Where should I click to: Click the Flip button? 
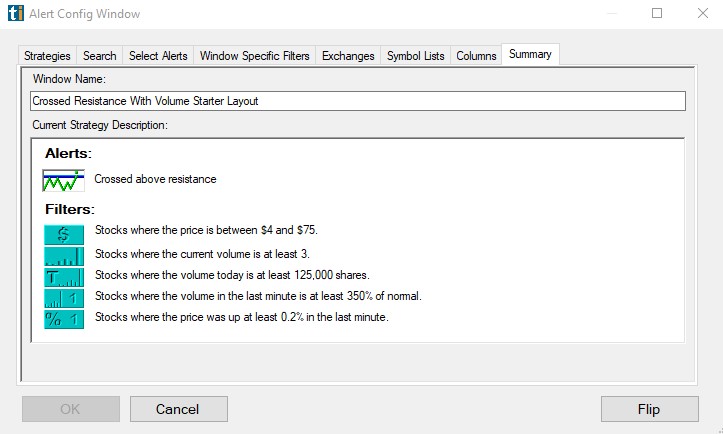649,409
